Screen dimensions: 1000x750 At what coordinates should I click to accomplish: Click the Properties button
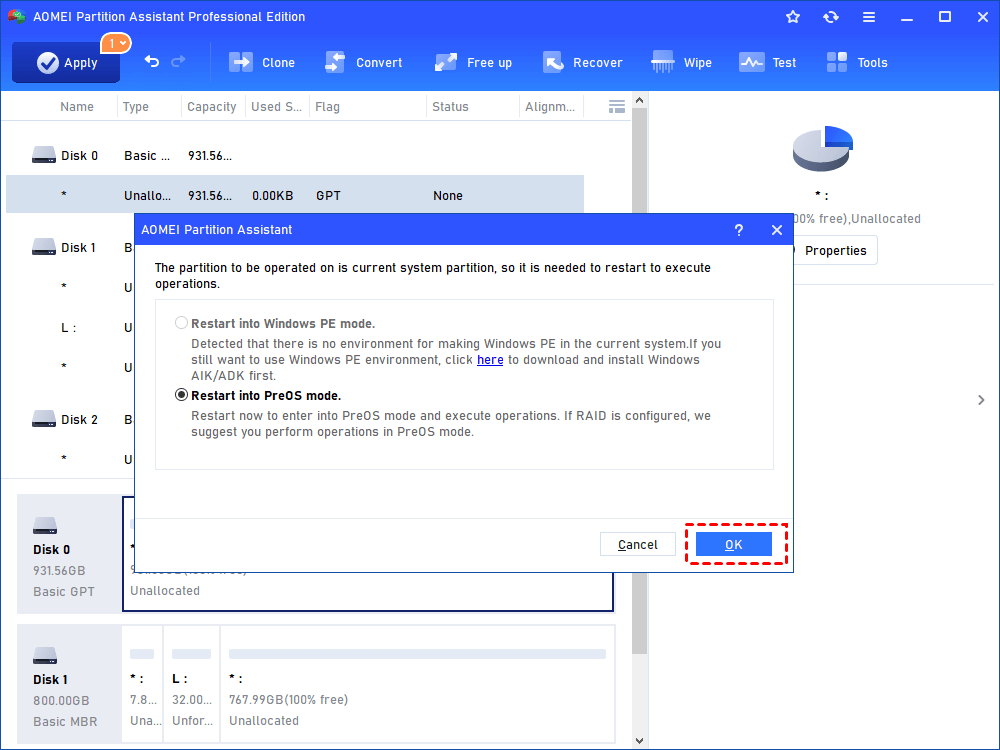(x=835, y=251)
